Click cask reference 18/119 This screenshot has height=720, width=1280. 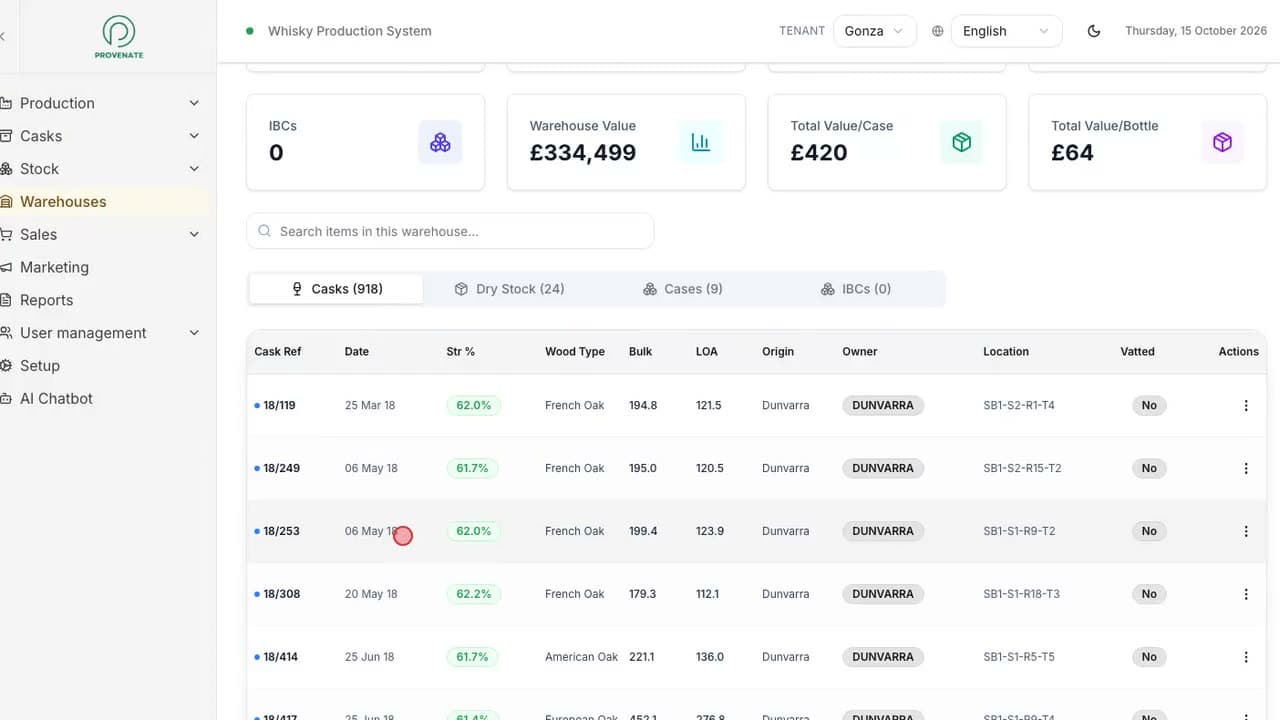[279, 405]
